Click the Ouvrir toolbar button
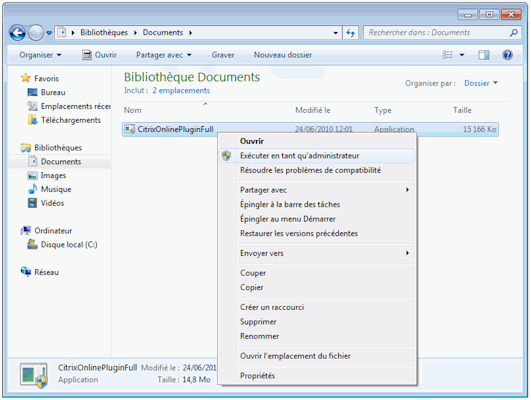531x400 pixels. [x=100, y=55]
